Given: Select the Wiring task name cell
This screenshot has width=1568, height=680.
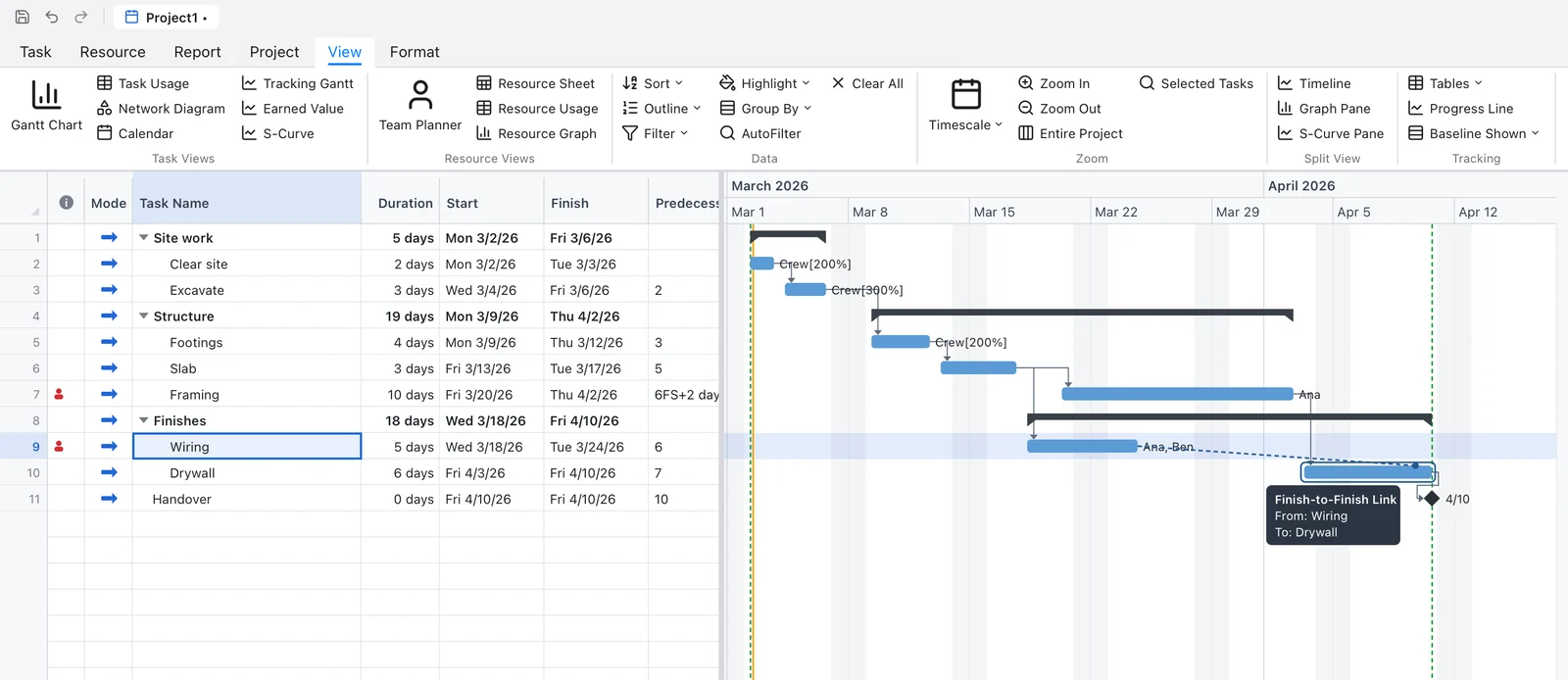Looking at the screenshot, I should pos(247,447).
